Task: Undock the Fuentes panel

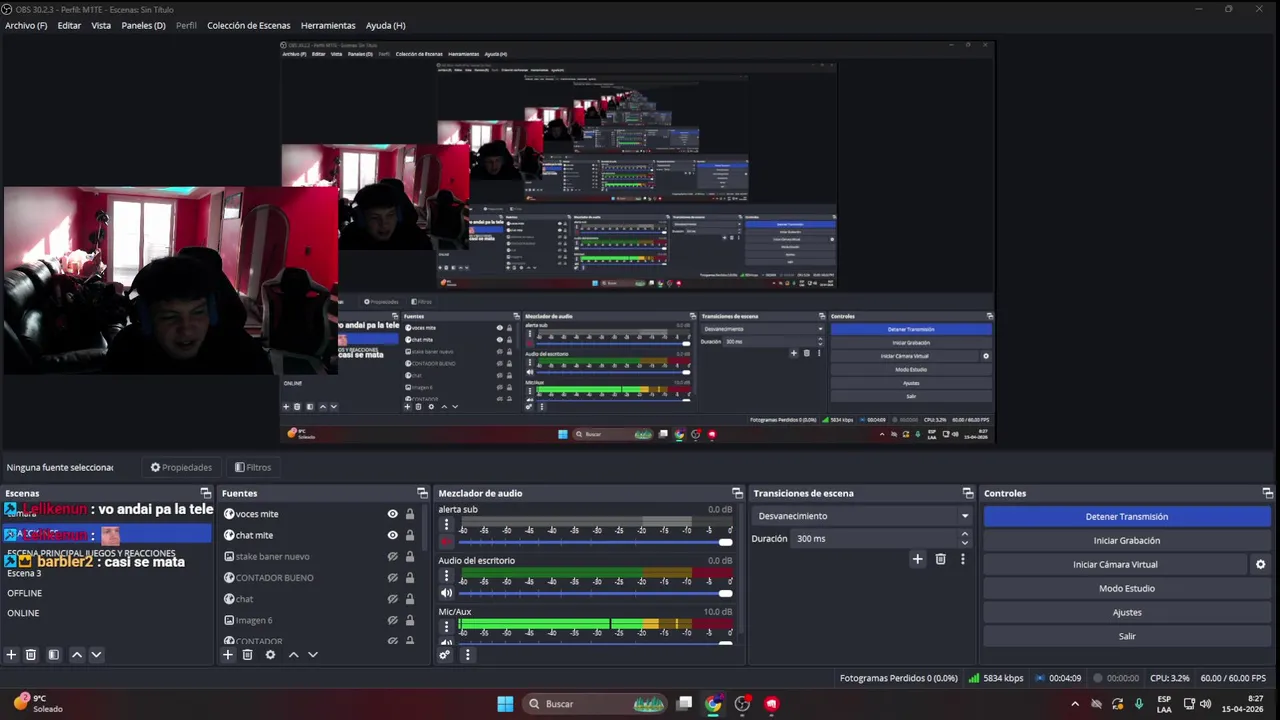Action: [x=422, y=493]
